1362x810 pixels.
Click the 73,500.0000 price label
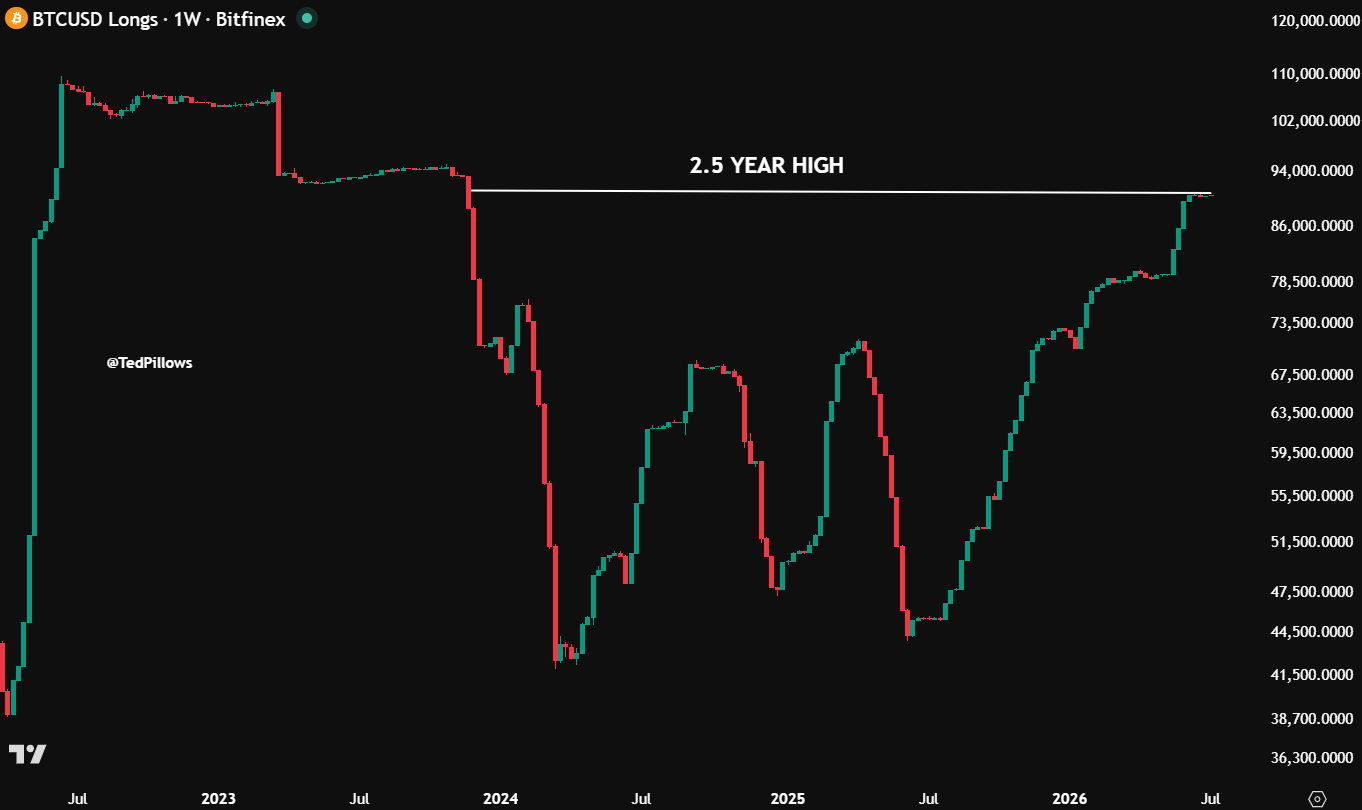1314,323
